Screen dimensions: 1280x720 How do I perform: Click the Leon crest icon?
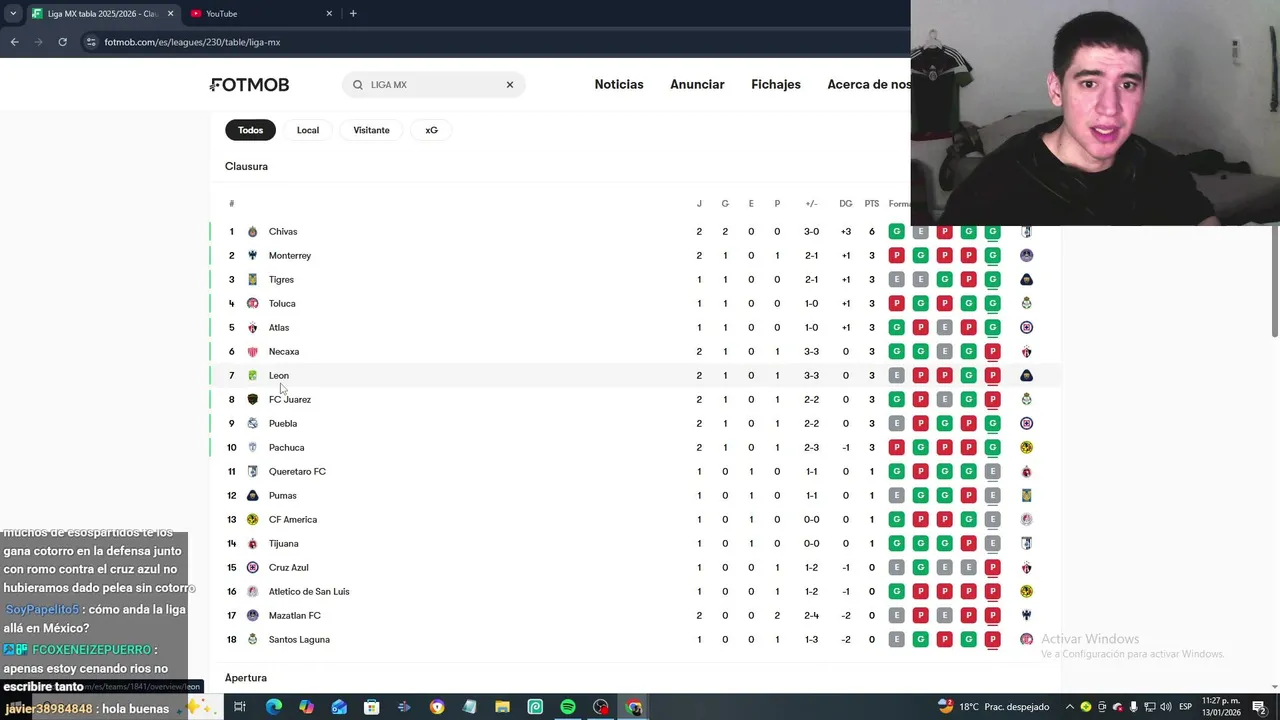pyautogui.click(x=252, y=376)
